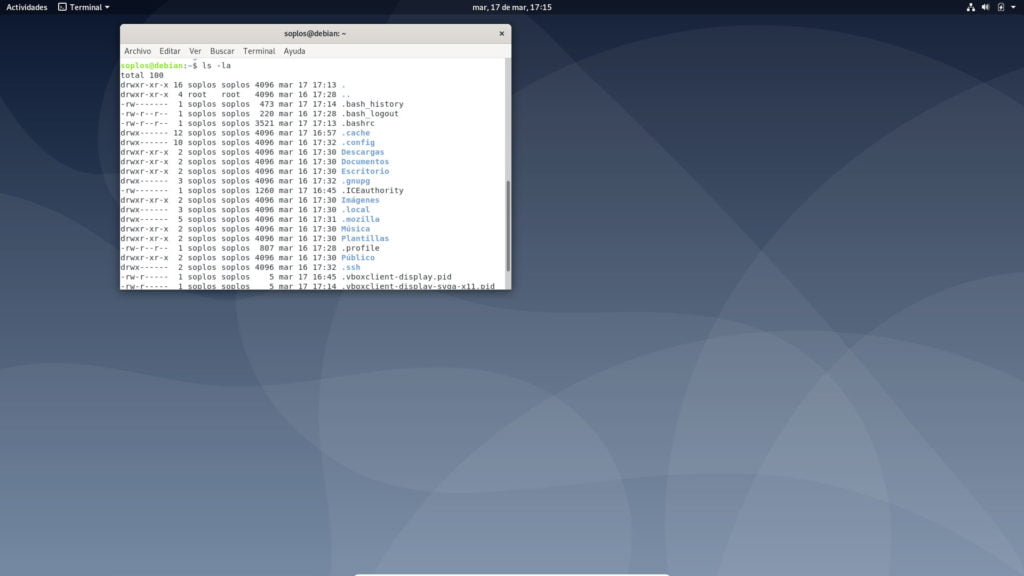Image resolution: width=1024 pixels, height=576 pixels.
Task: Click the .bashrc file name
Action: click(x=358, y=123)
